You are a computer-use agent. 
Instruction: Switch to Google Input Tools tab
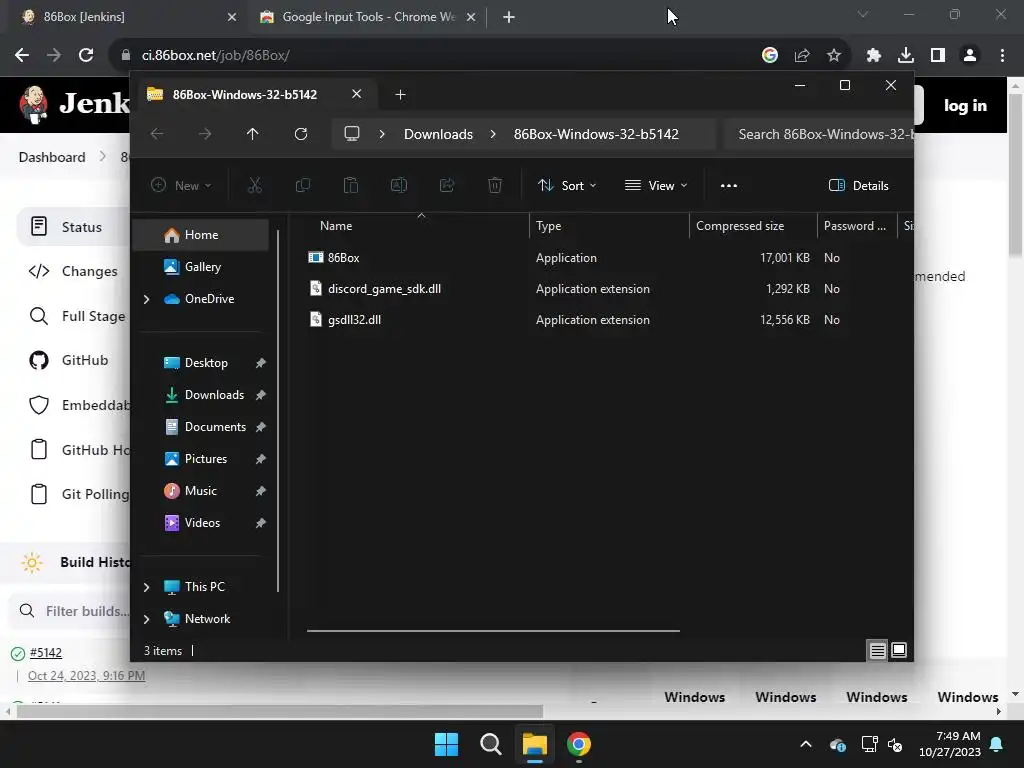point(367,17)
